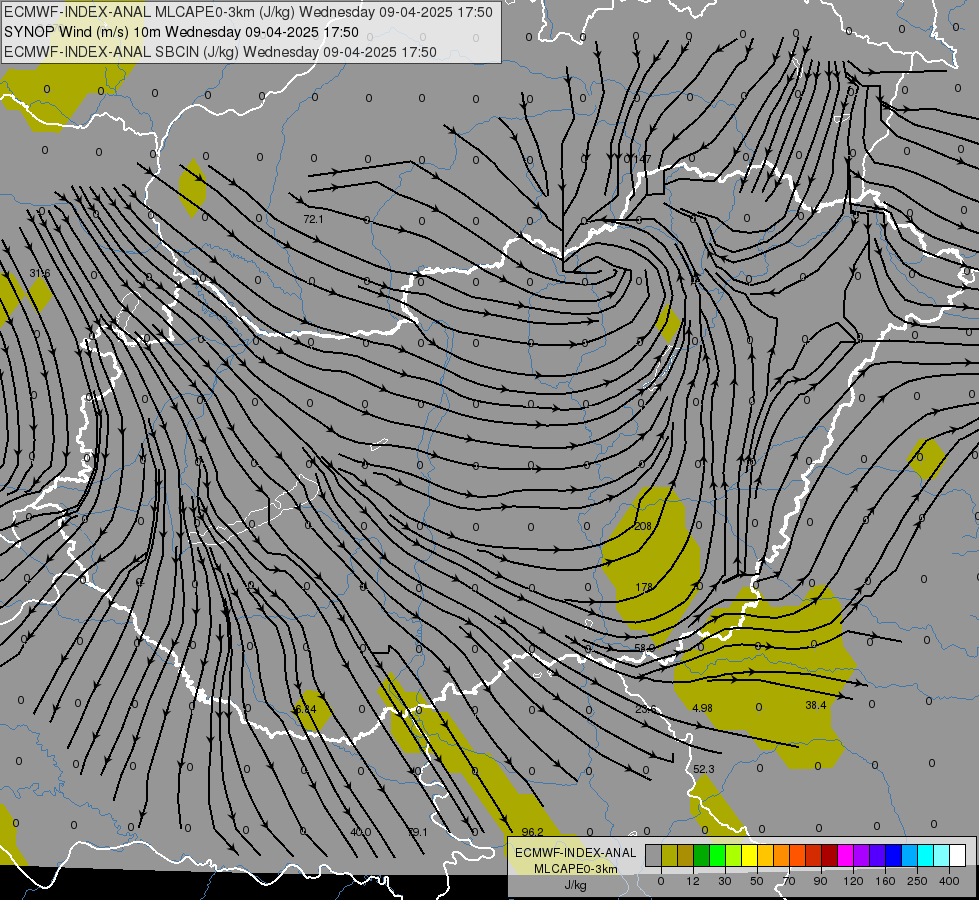Viewport: 979px width, 900px height.
Task: Click the map value 52.3
Action: 704,769
